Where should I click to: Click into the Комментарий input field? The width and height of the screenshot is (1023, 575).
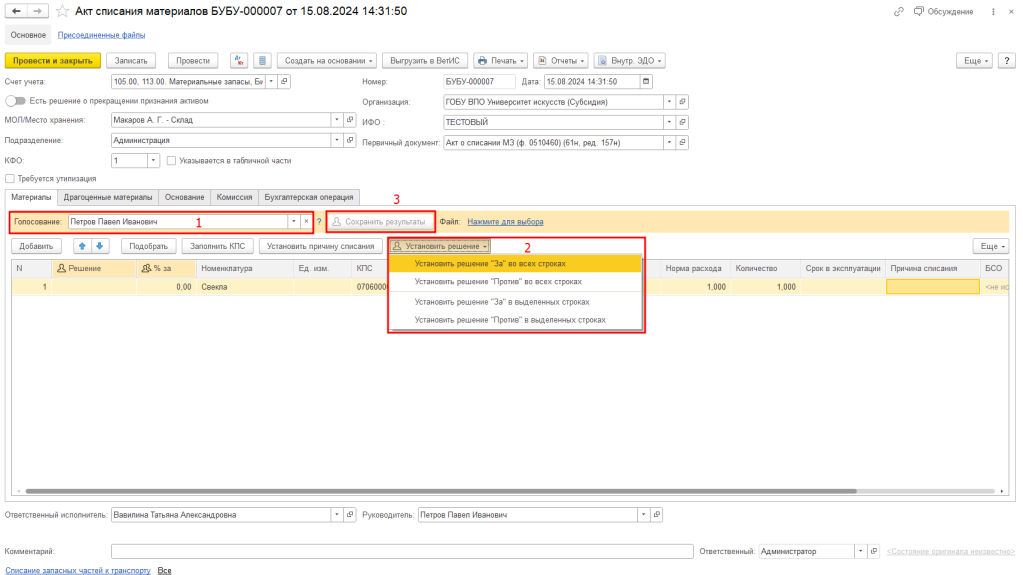(400, 551)
